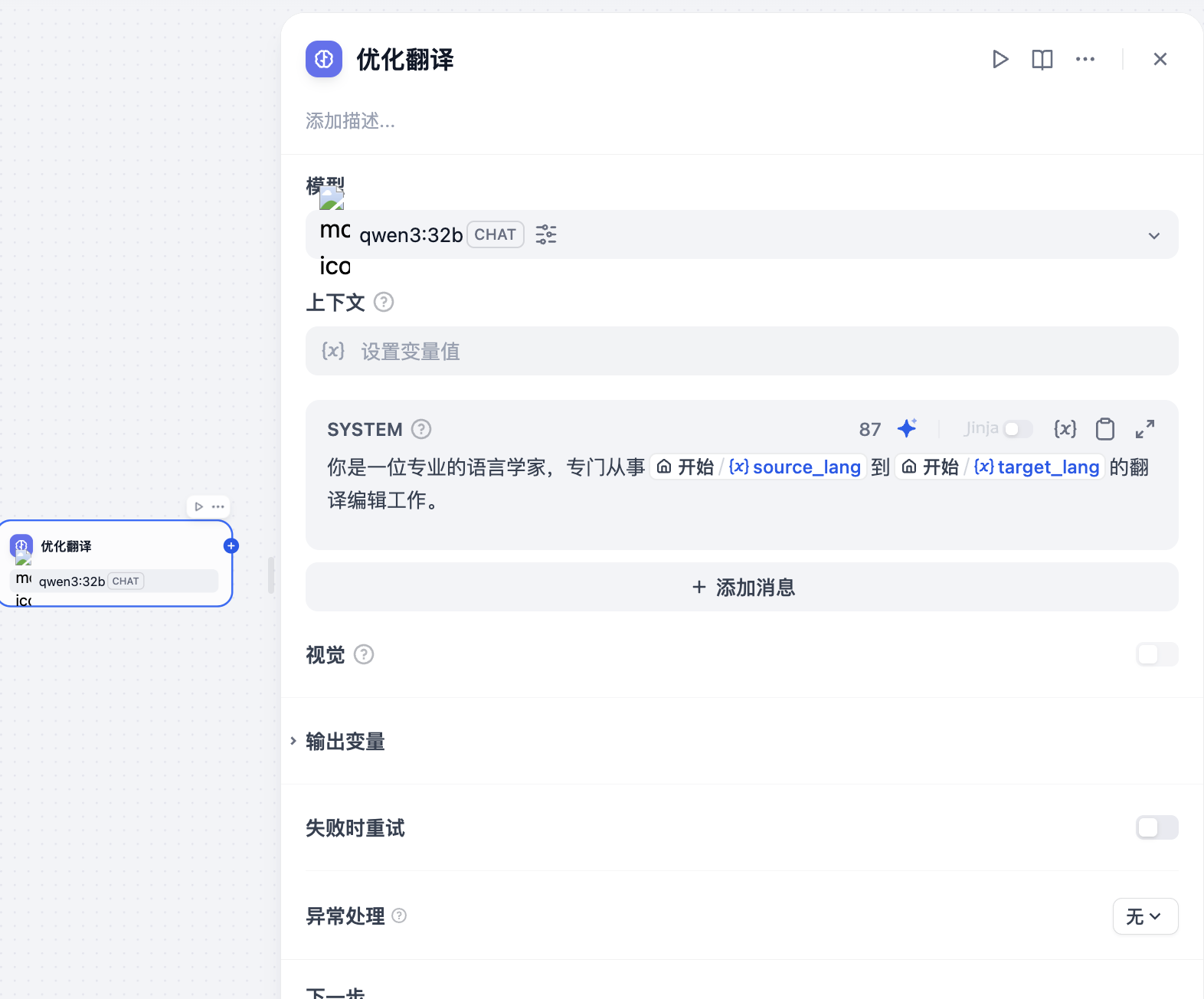This screenshot has height=999, width=1204.
Task: Click the qwen3:32b label on canvas node
Action: click(x=72, y=581)
